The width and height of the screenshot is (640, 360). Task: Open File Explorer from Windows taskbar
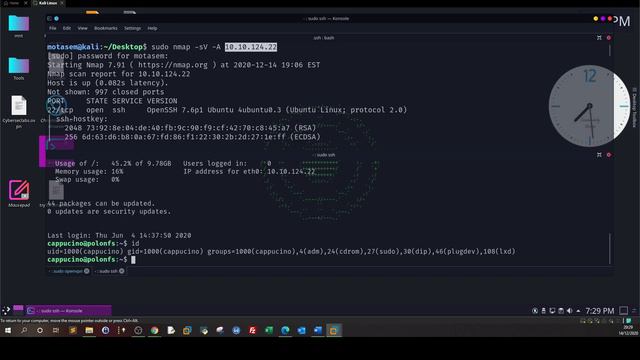(x=89, y=330)
